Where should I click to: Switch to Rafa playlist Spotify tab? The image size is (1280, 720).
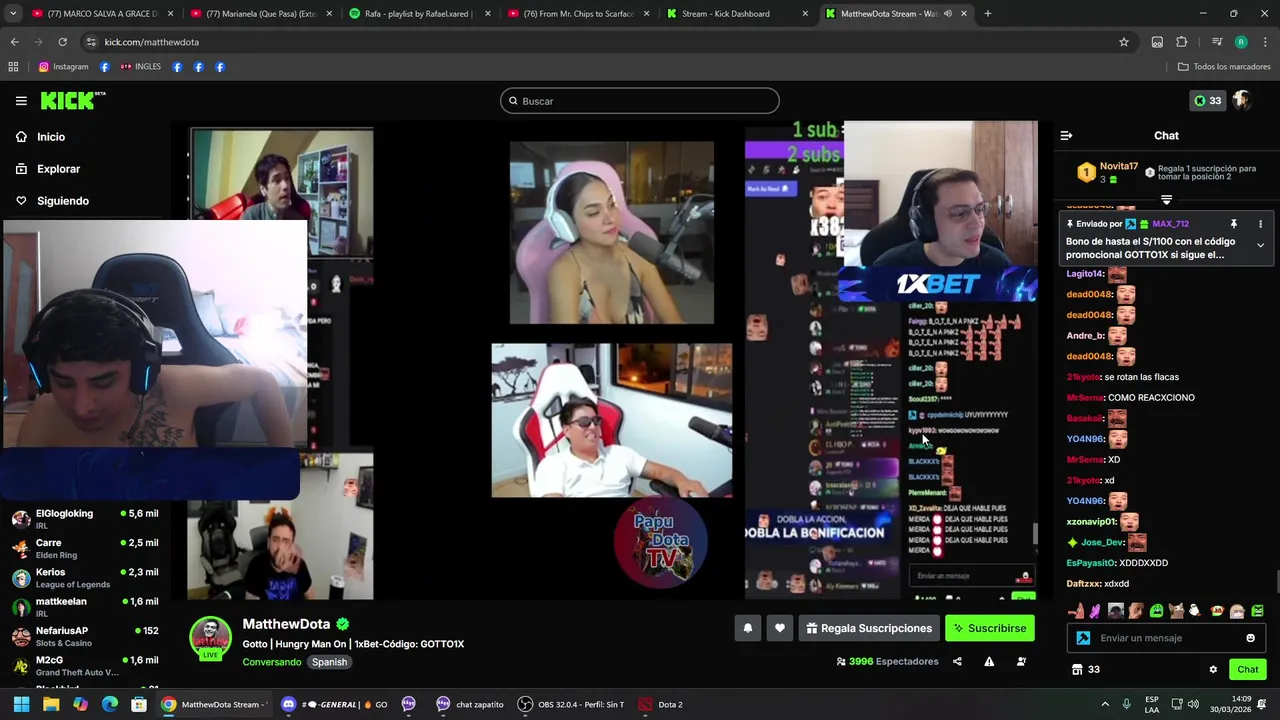pos(420,14)
